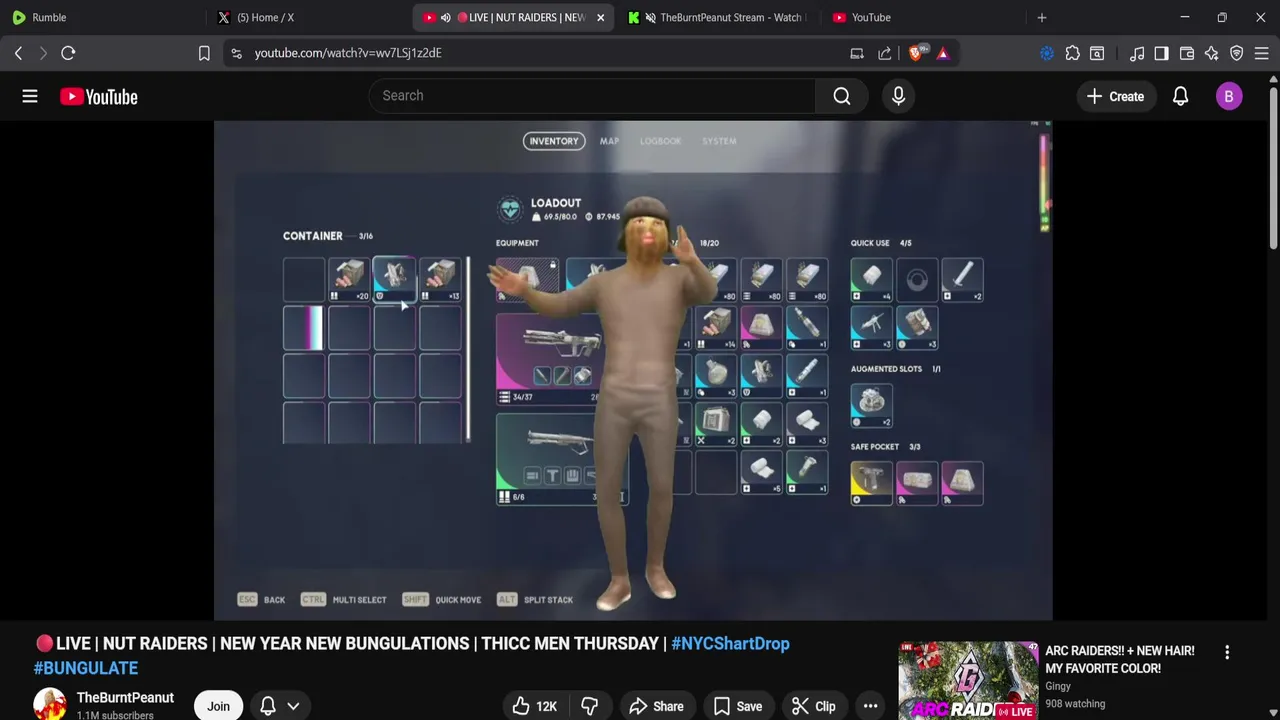Open Brave Rewards triangle icon

coord(943,53)
